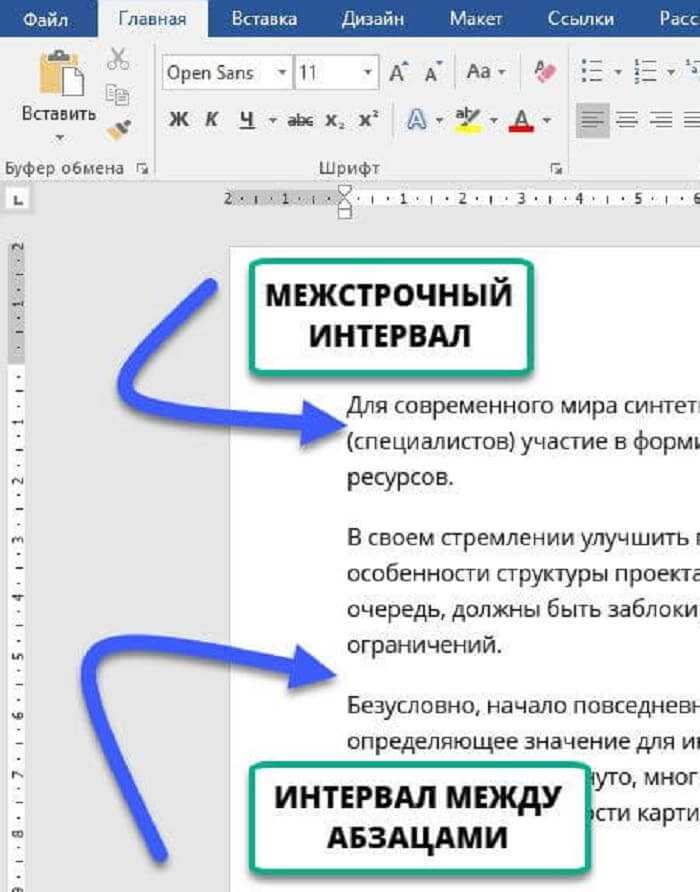
Task: Decrease font size with small A icon
Action: pyautogui.click(x=433, y=72)
